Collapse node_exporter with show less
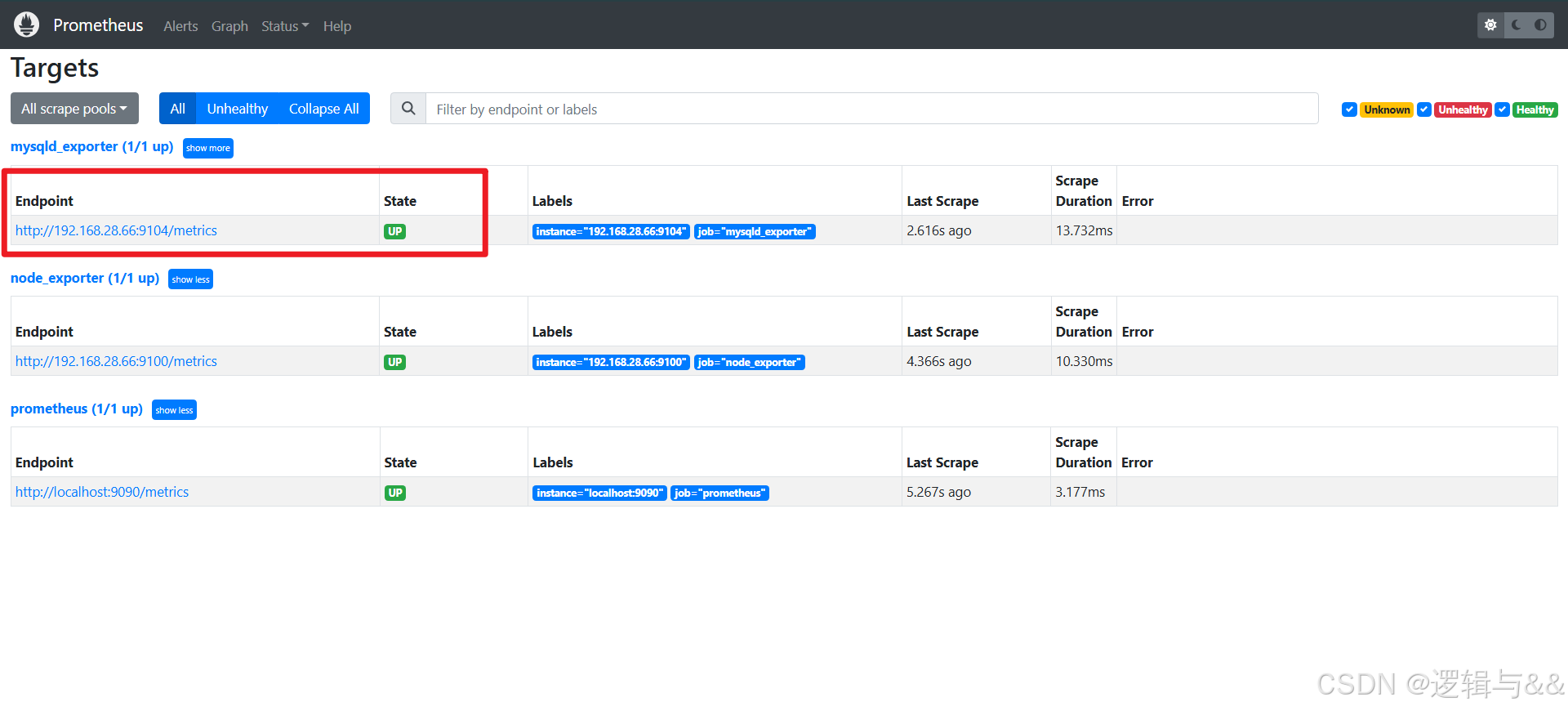Image resolution: width=1568 pixels, height=710 pixels. coord(190,279)
